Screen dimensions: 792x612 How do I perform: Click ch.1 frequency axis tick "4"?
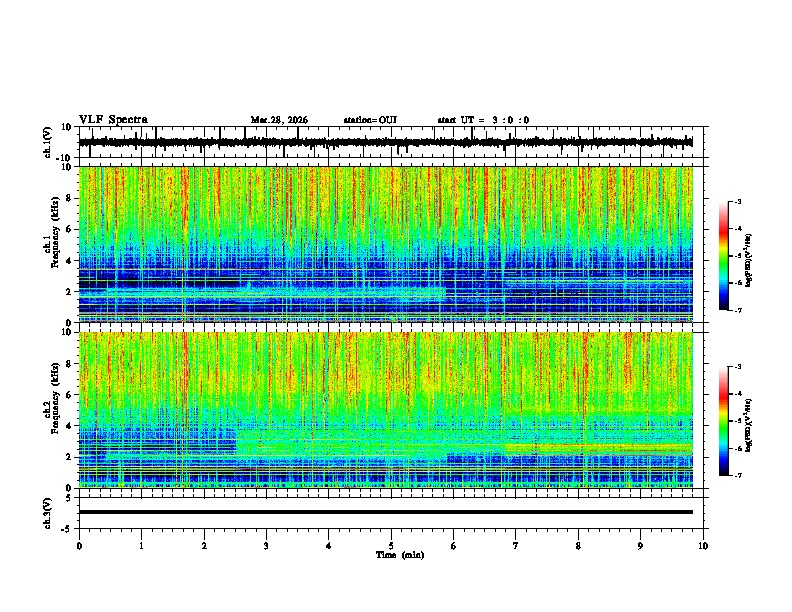pos(69,261)
